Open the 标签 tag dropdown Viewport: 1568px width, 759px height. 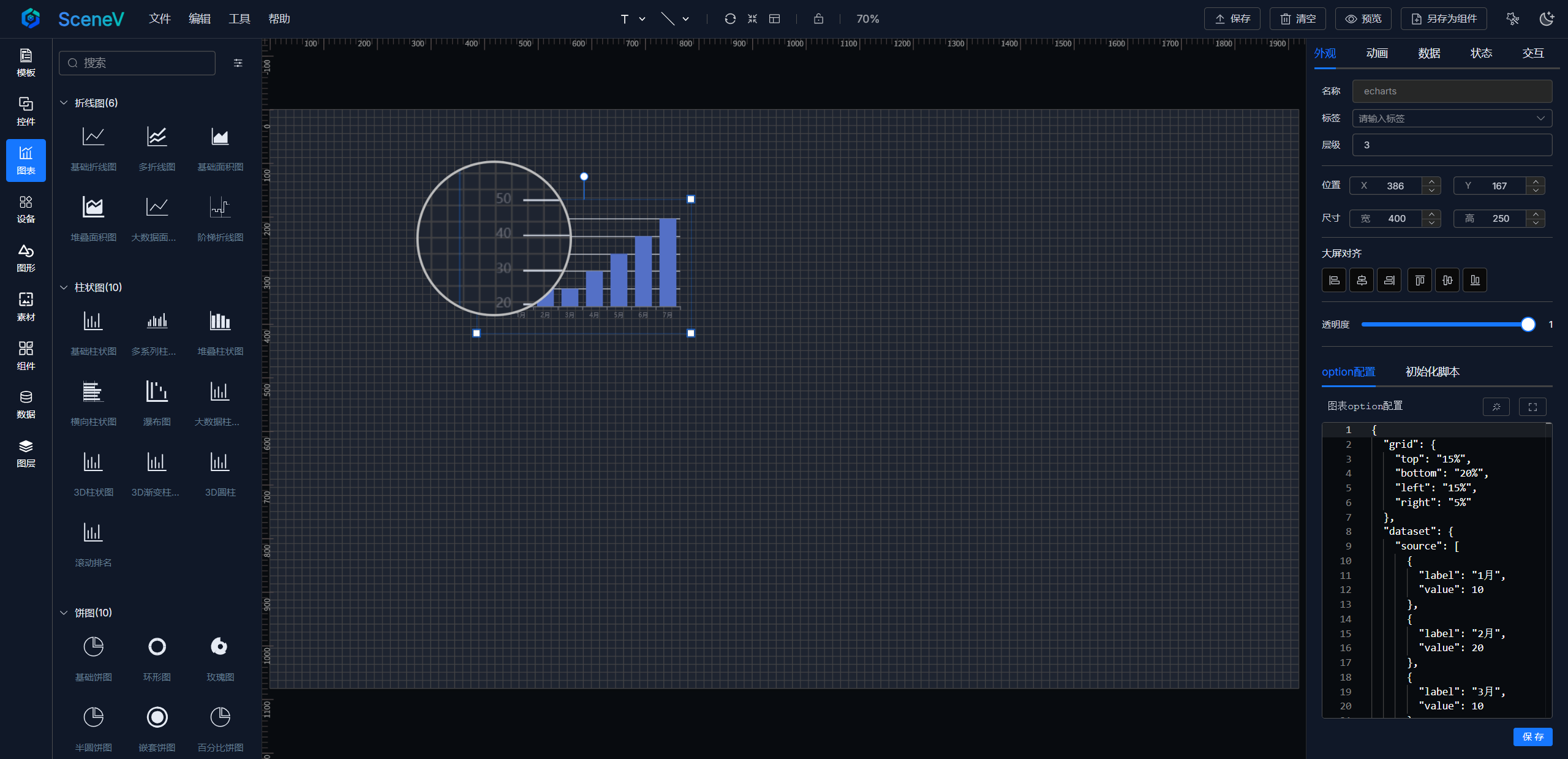click(x=1452, y=118)
